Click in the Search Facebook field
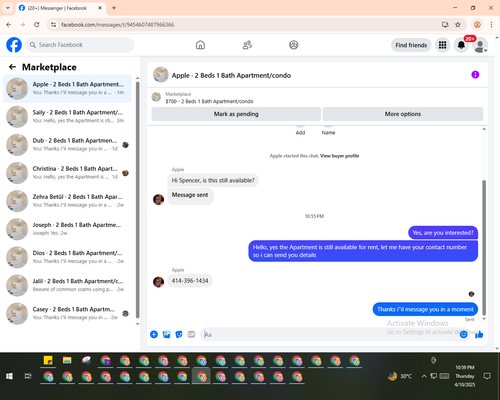The image size is (500, 400). click(x=80, y=45)
